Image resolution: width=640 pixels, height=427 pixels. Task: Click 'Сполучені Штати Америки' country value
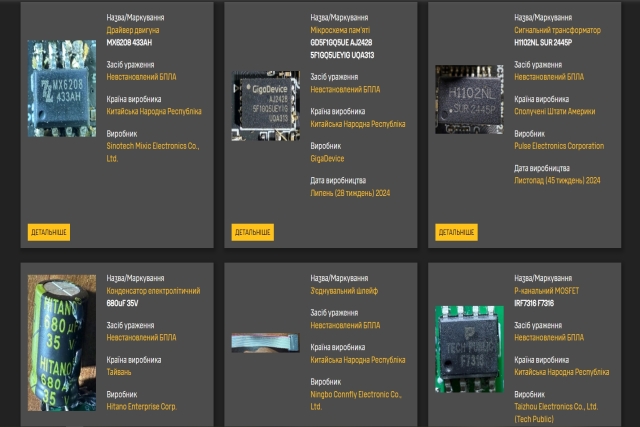pyautogui.click(x=554, y=111)
